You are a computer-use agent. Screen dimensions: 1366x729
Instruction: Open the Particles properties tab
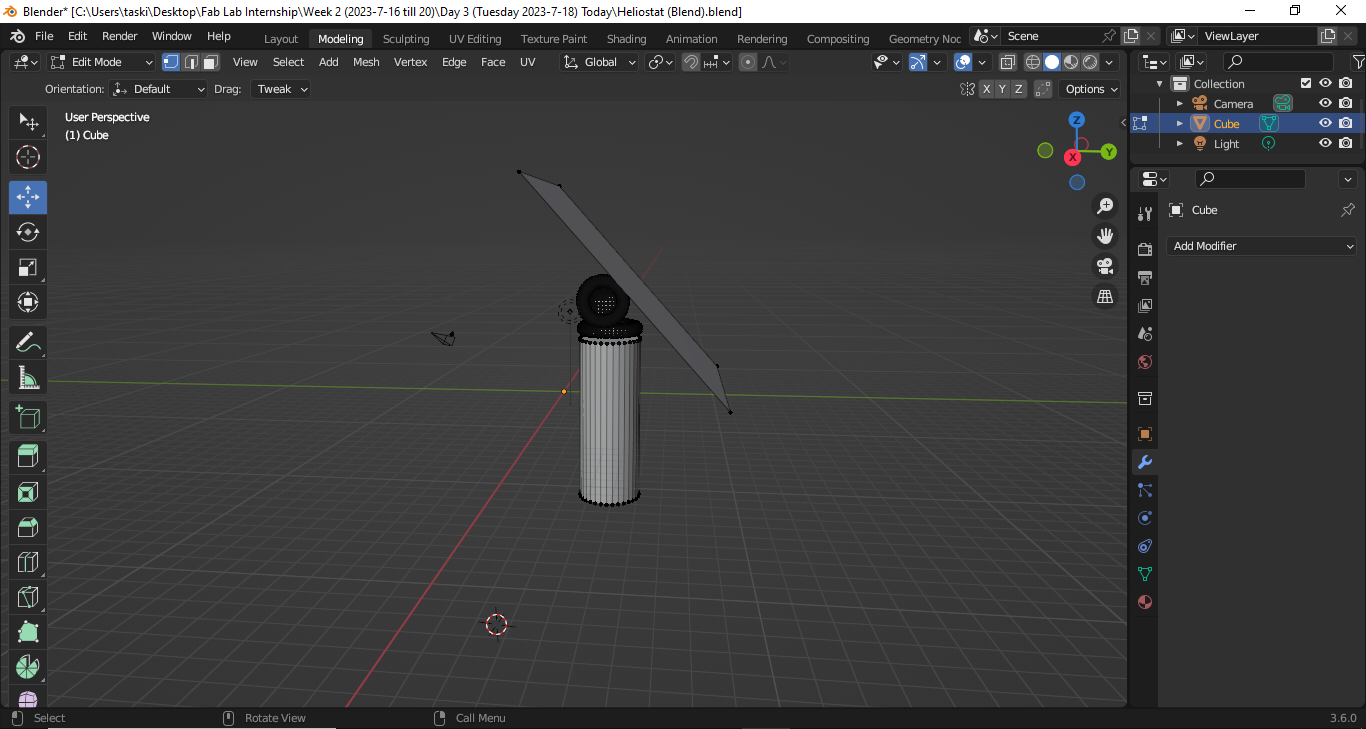(x=1145, y=490)
